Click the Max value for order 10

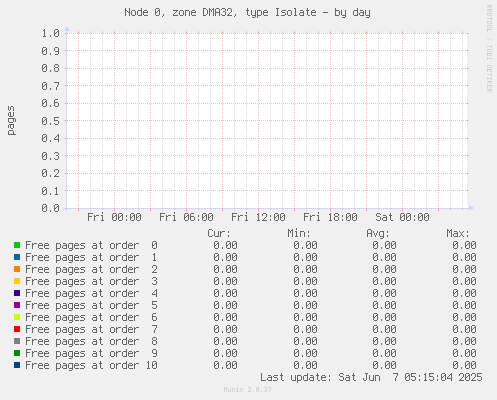pos(464,366)
